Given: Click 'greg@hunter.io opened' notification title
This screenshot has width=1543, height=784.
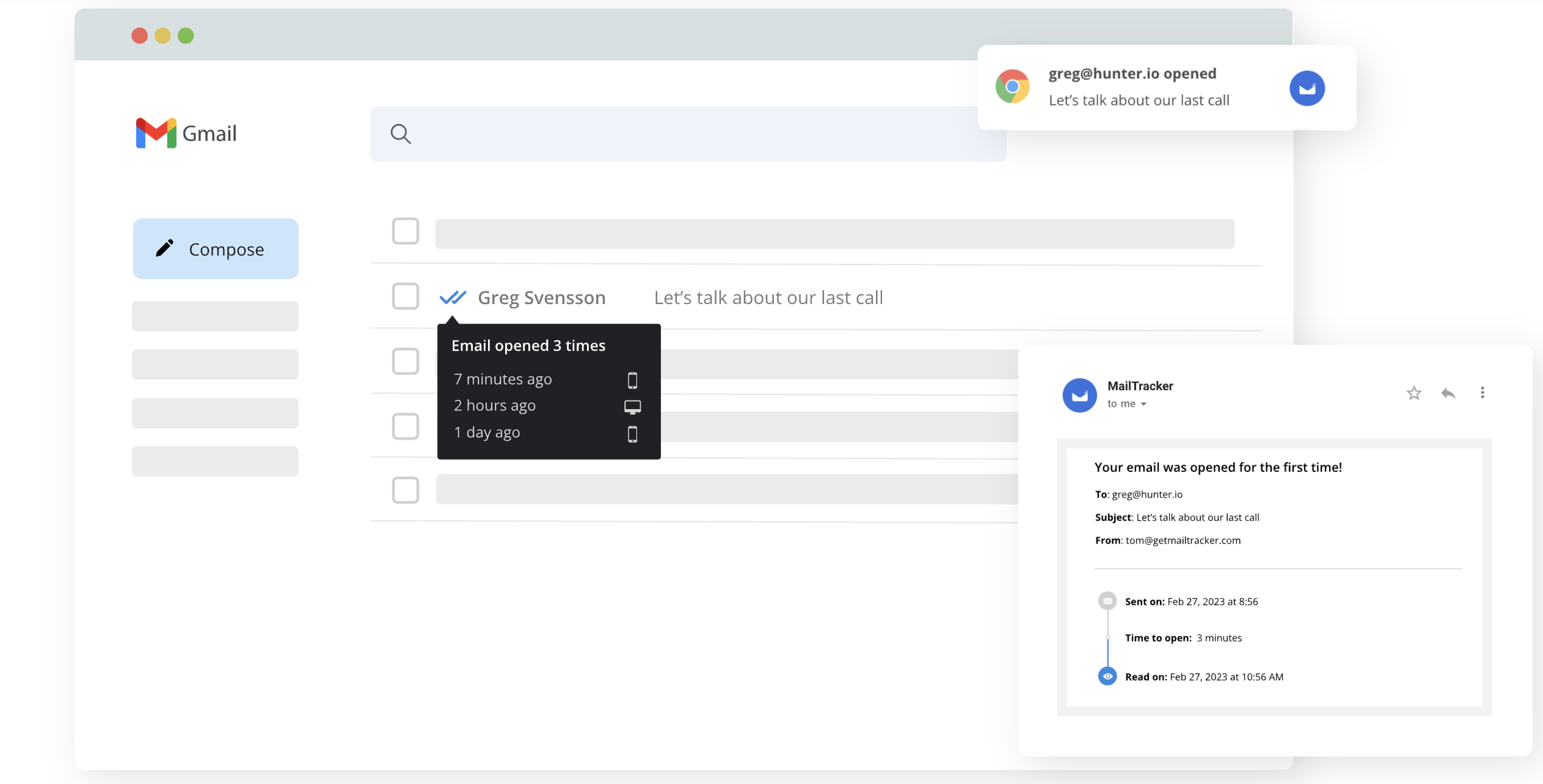Looking at the screenshot, I should 1132,73.
